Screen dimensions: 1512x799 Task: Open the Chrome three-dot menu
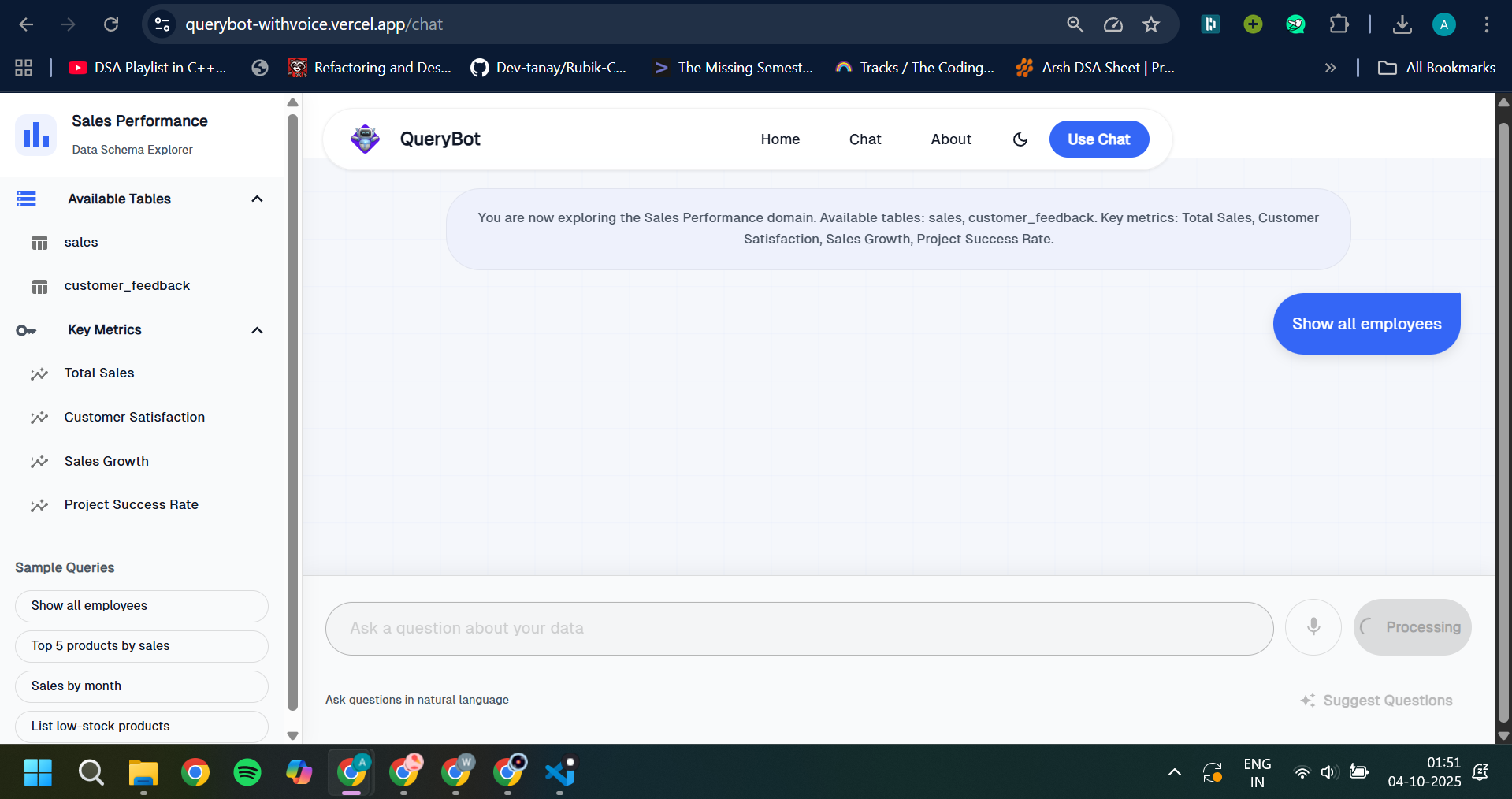tap(1487, 24)
